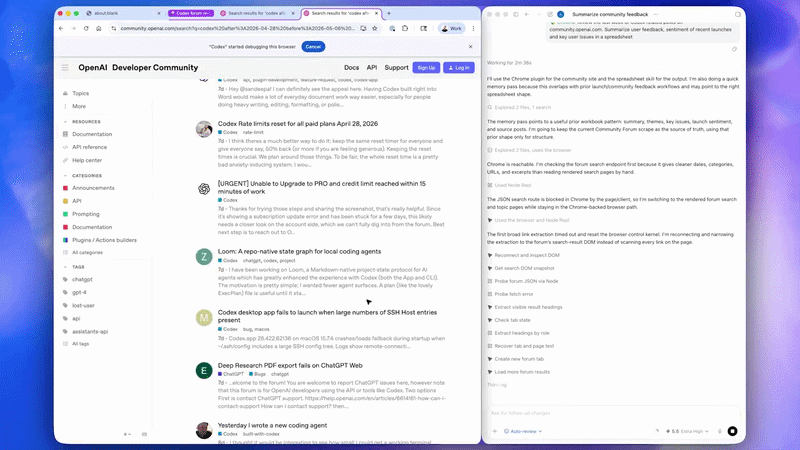Viewport: 800px width, 450px height.
Task: Toggle the forum sidebar hamburger menu
Action: (65, 67)
